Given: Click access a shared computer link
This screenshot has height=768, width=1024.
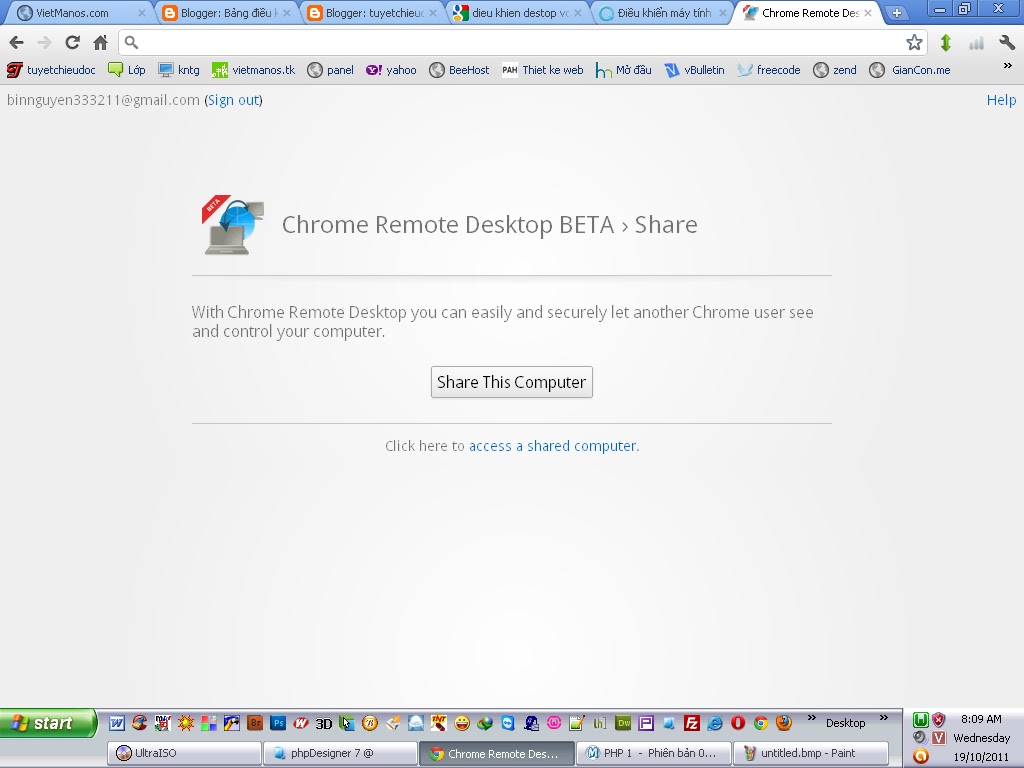Looking at the screenshot, I should click(552, 446).
